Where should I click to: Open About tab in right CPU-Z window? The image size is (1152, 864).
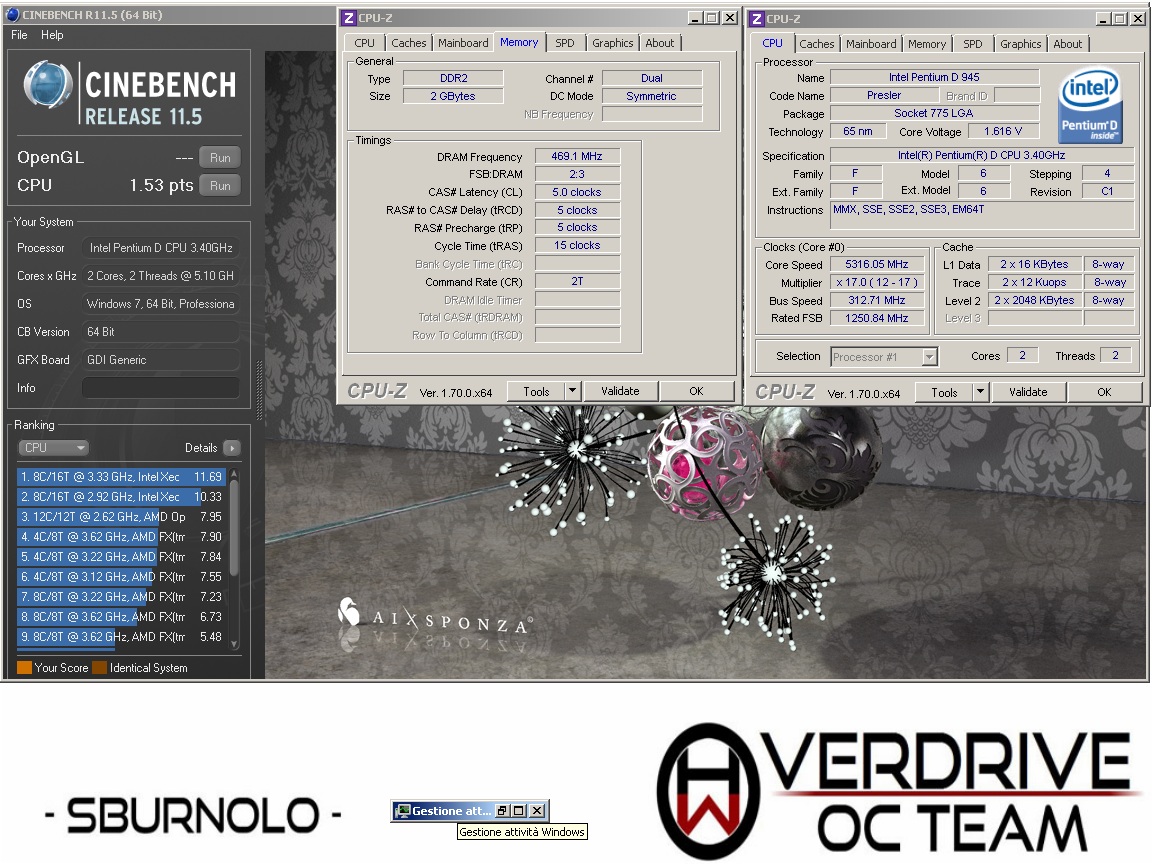[x=1068, y=44]
